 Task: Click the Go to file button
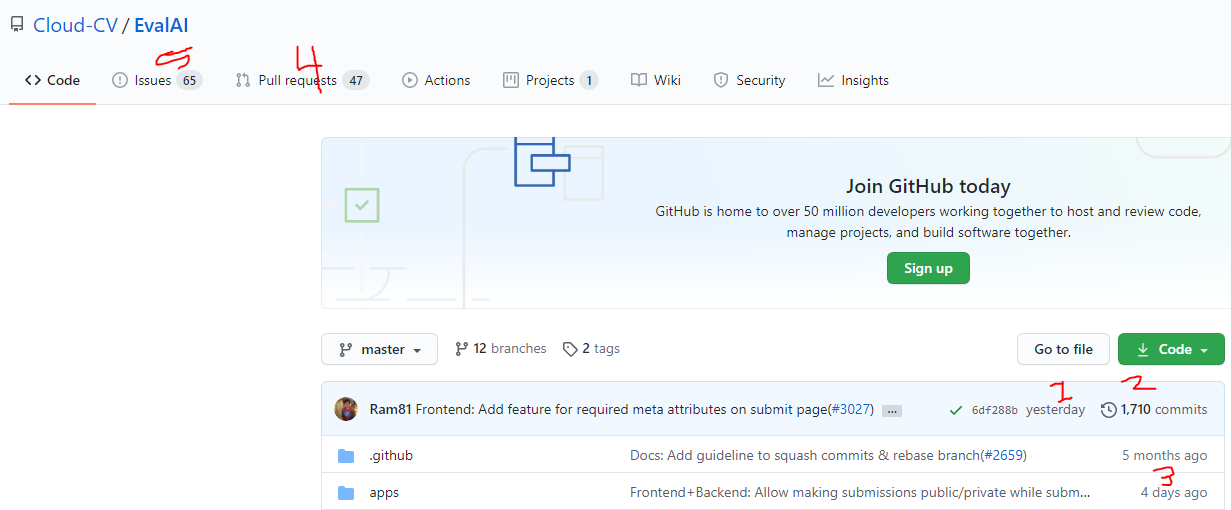coord(1063,349)
